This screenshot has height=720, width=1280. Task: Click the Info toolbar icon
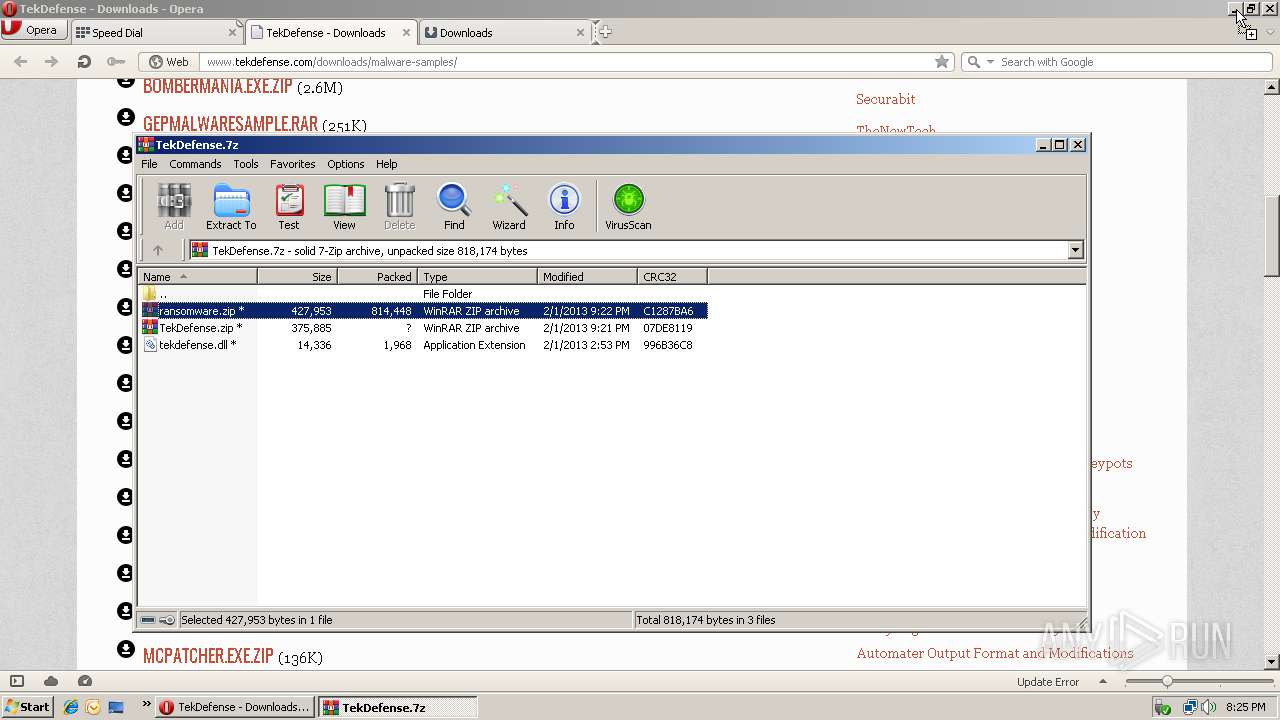[x=564, y=207]
